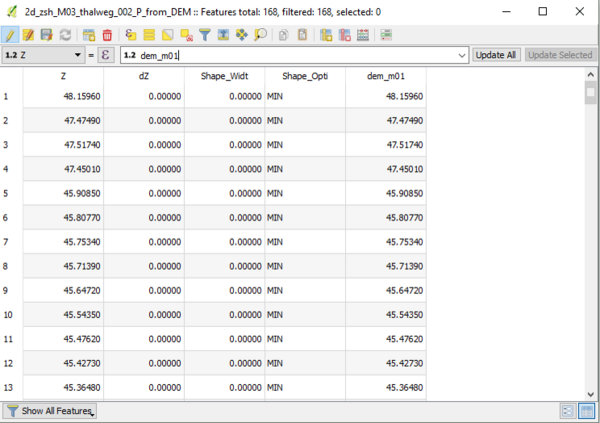Sort by the dem_m01 column header
This screenshot has height=423, width=600.
(x=385, y=76)
